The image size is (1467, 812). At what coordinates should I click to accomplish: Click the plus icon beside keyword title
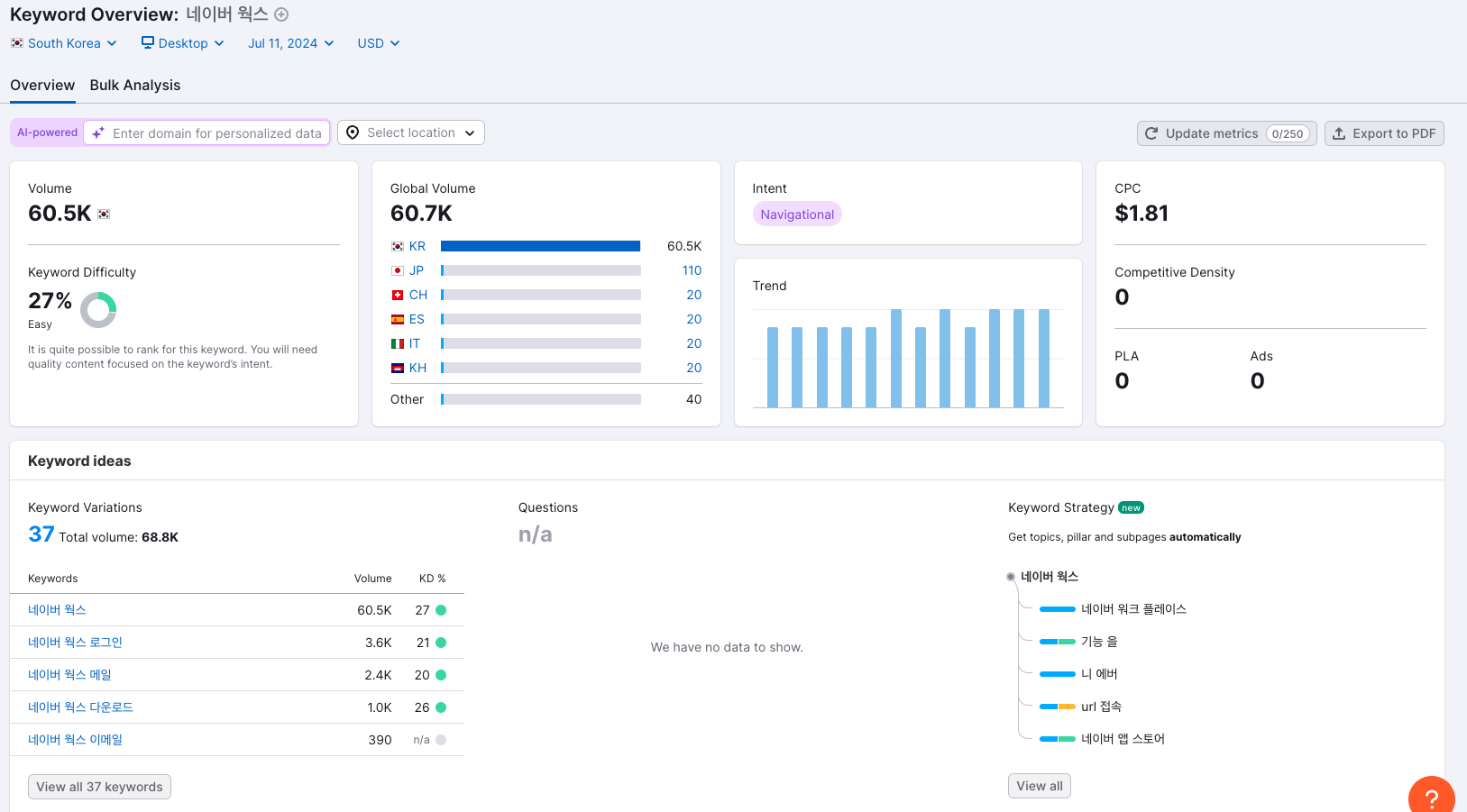click(281, 14)
